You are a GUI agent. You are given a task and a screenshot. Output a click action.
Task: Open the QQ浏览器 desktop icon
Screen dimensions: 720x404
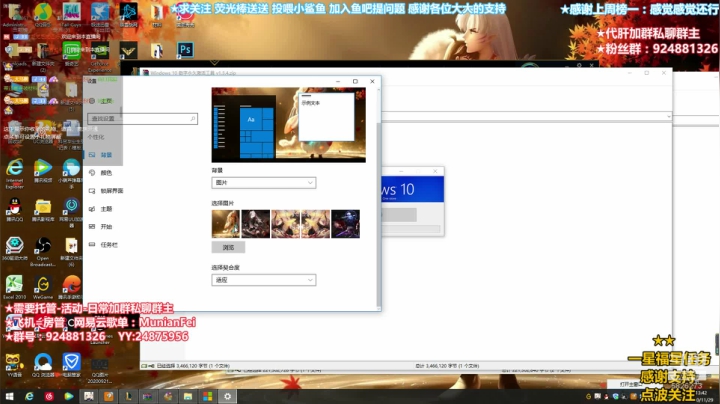click(x=43, y=365)
